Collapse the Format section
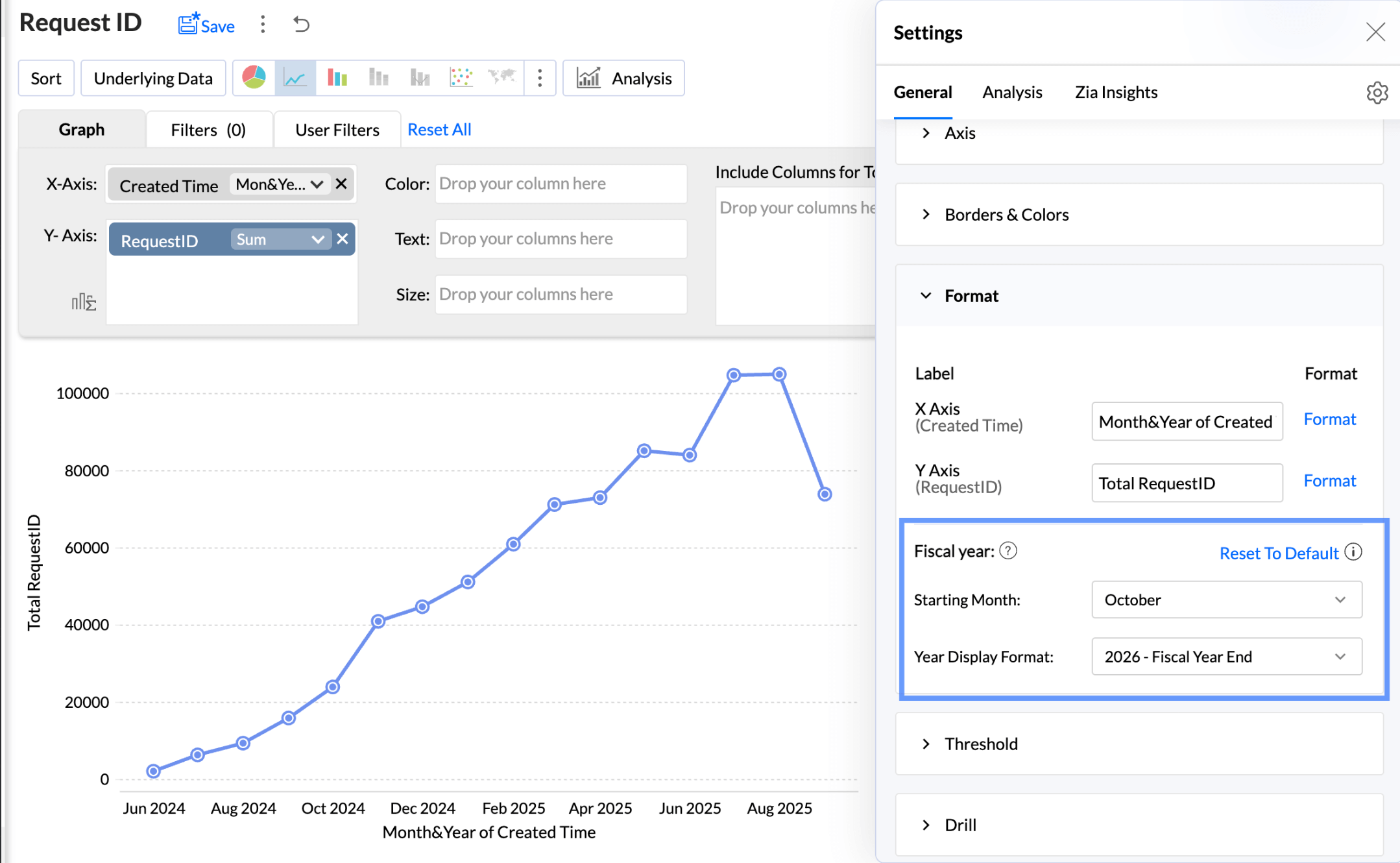 coord(971,296)
